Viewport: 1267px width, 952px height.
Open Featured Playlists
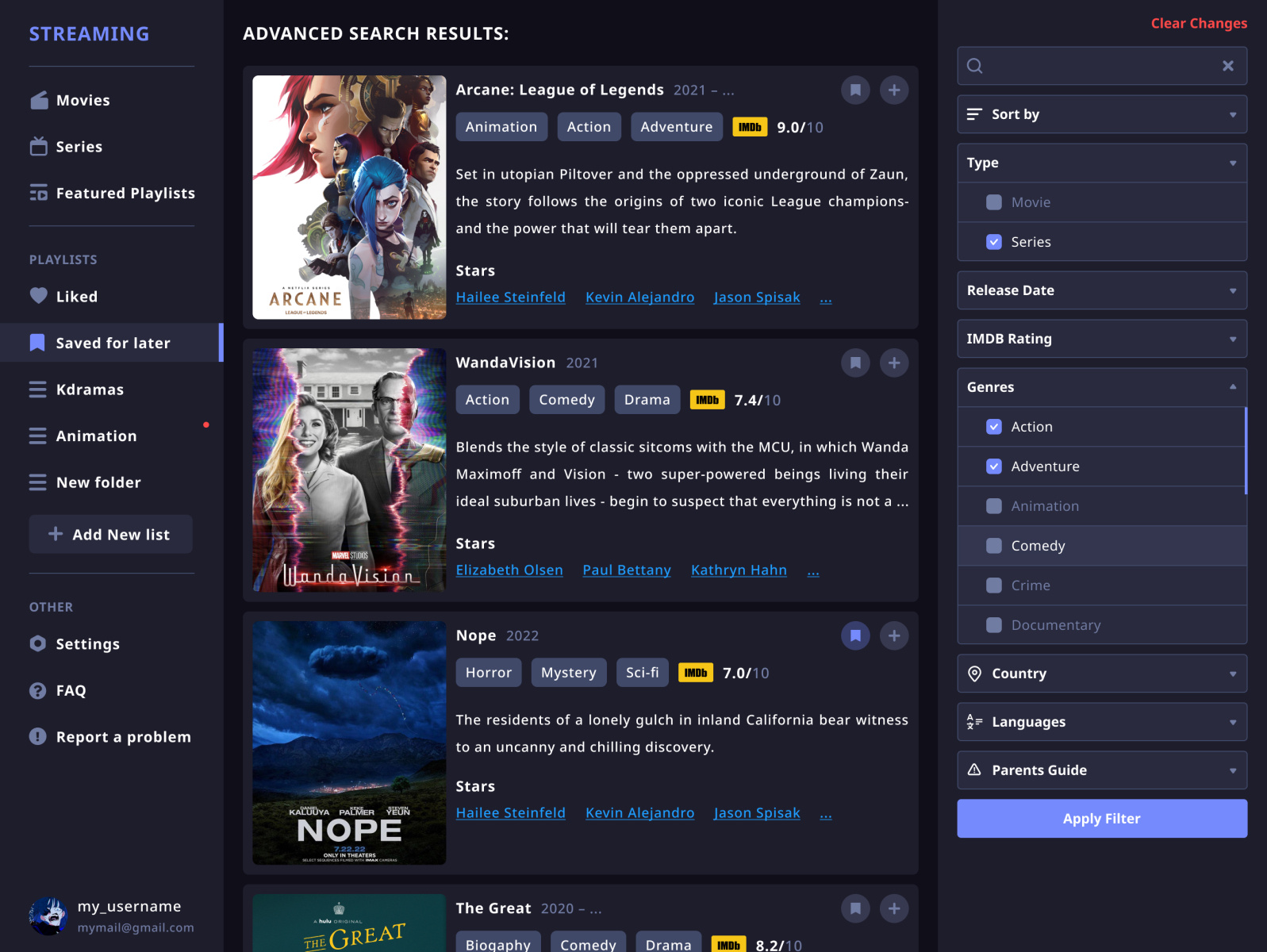125,193
